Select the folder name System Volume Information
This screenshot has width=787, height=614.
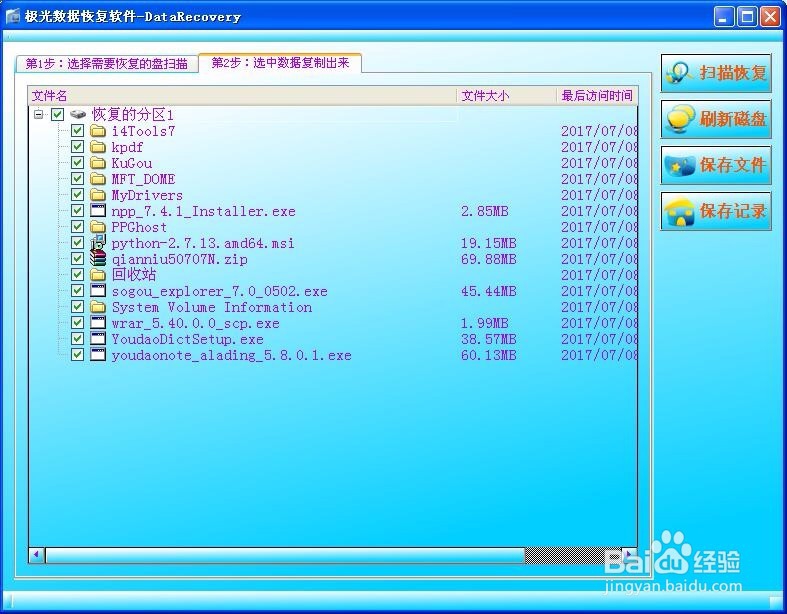pos(211,307)
